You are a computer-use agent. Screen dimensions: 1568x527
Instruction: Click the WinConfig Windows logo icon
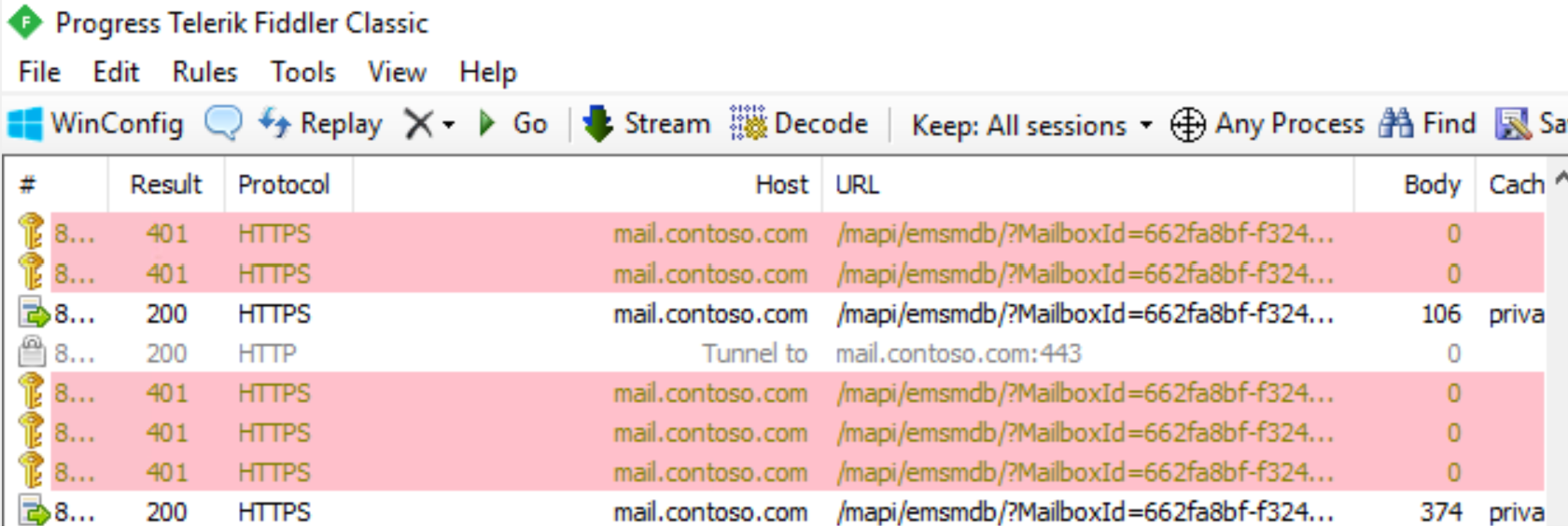24,124
